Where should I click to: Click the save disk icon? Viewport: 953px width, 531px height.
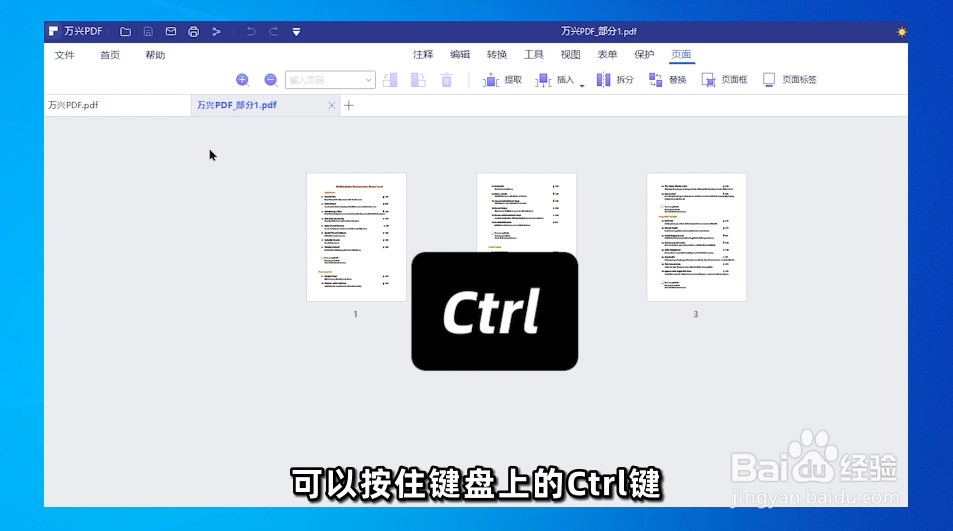click(148, 32)
